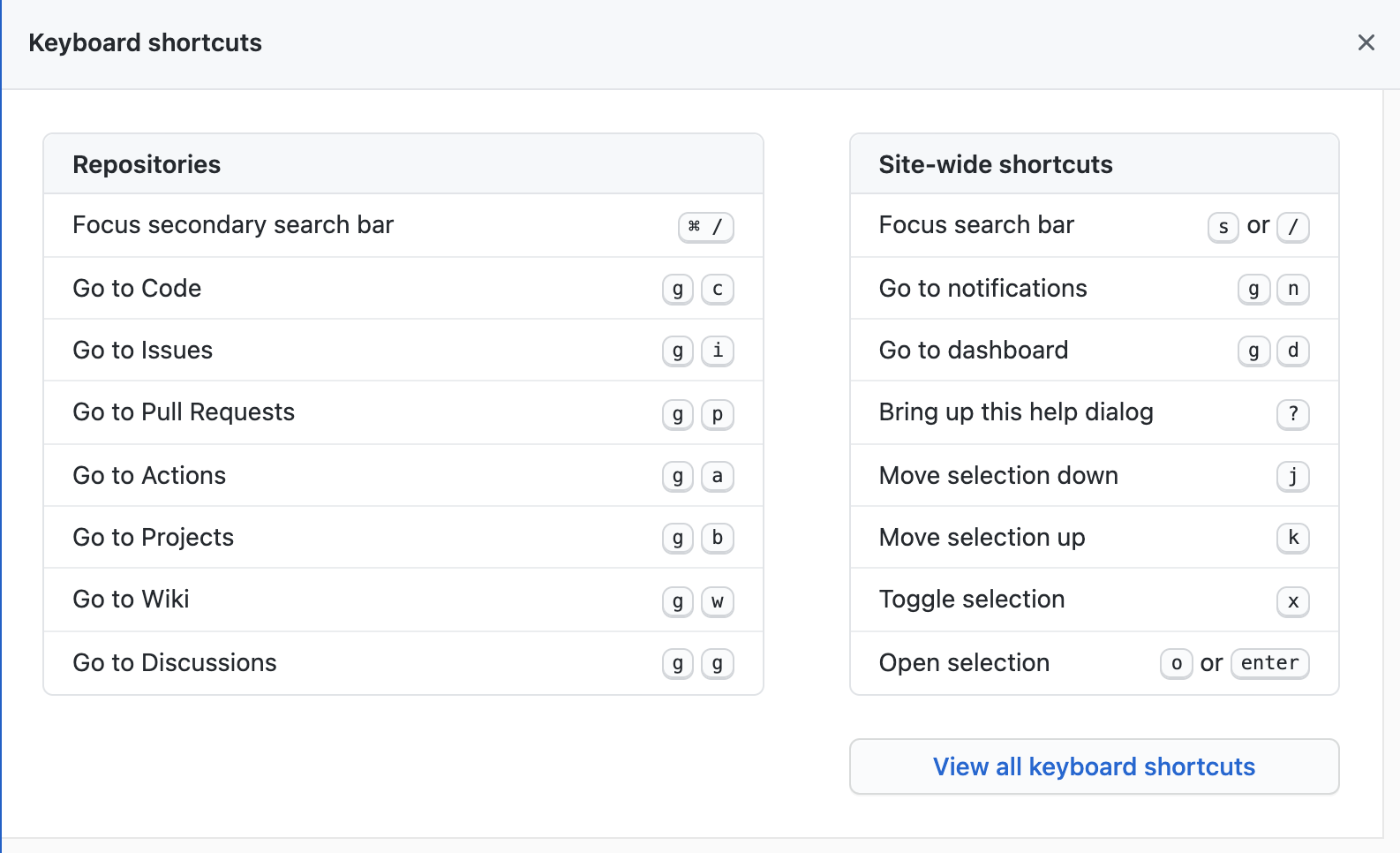Click the 's' key for Focus search bar
Screen dimensions: 1400x853
coord(1223,227)
